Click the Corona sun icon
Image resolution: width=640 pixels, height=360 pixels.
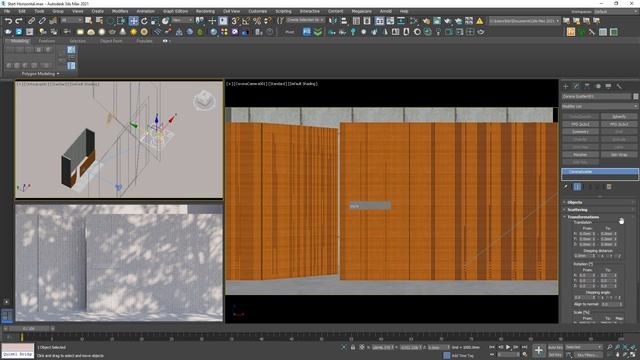[133, 32]
